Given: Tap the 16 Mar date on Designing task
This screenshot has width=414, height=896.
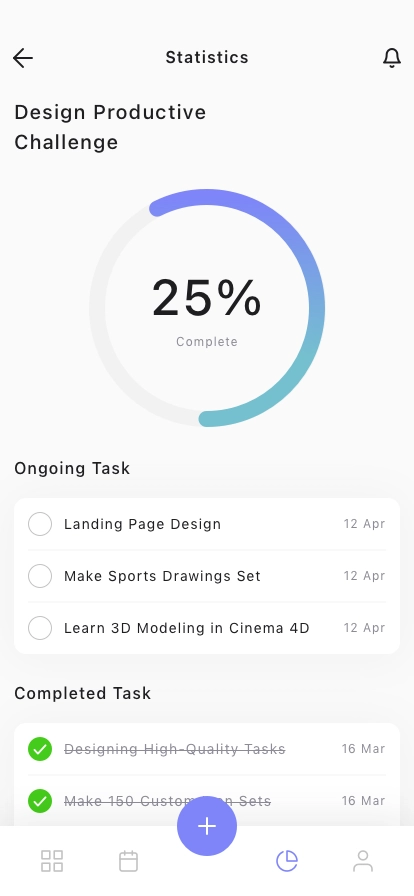Looking at the screenshot, I should coord(364,749).
